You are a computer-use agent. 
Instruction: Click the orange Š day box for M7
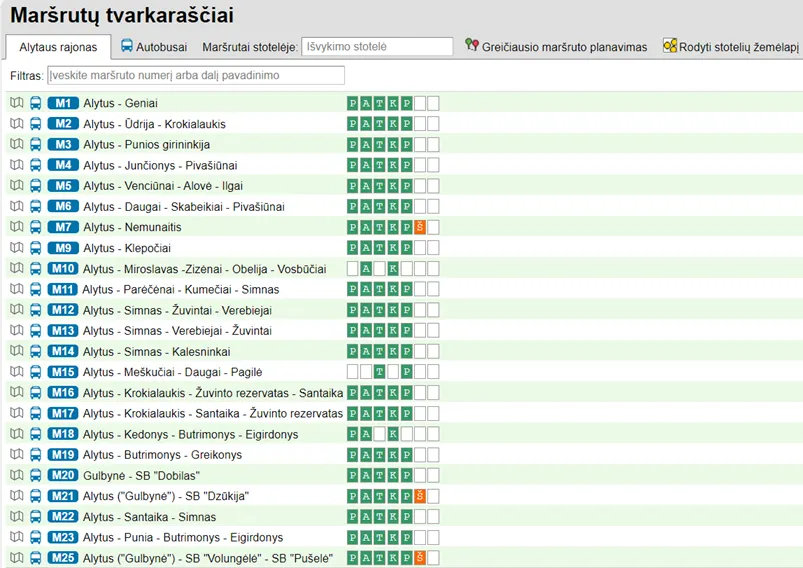420,227
